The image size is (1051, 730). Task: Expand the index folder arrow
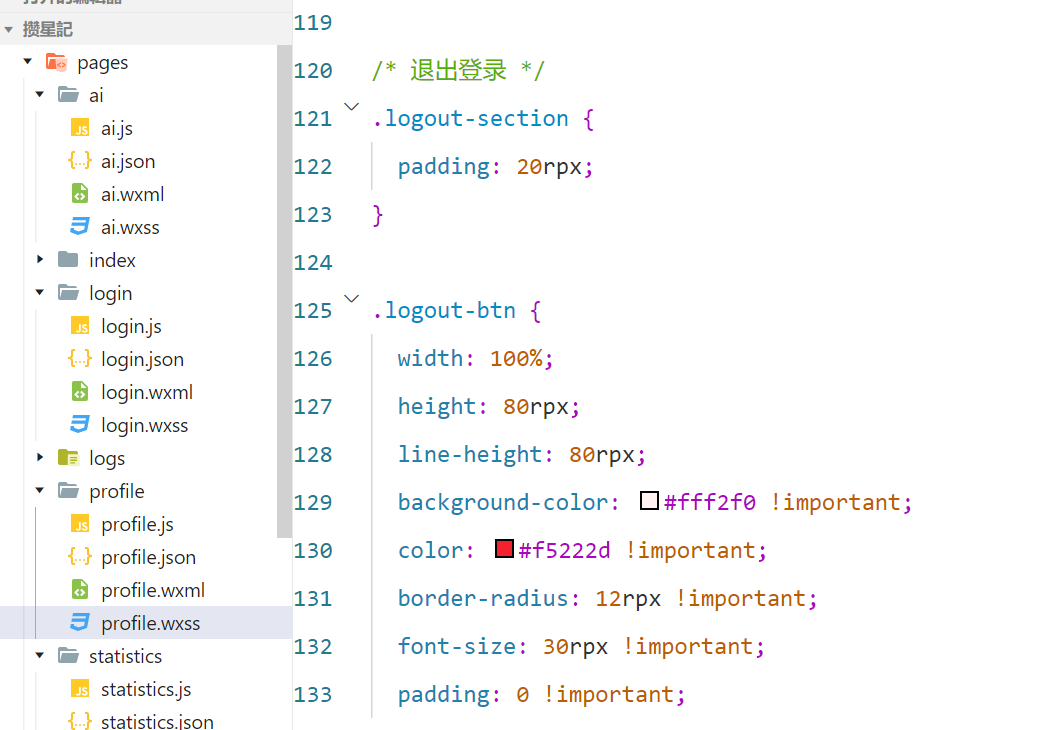coord(40,259)
